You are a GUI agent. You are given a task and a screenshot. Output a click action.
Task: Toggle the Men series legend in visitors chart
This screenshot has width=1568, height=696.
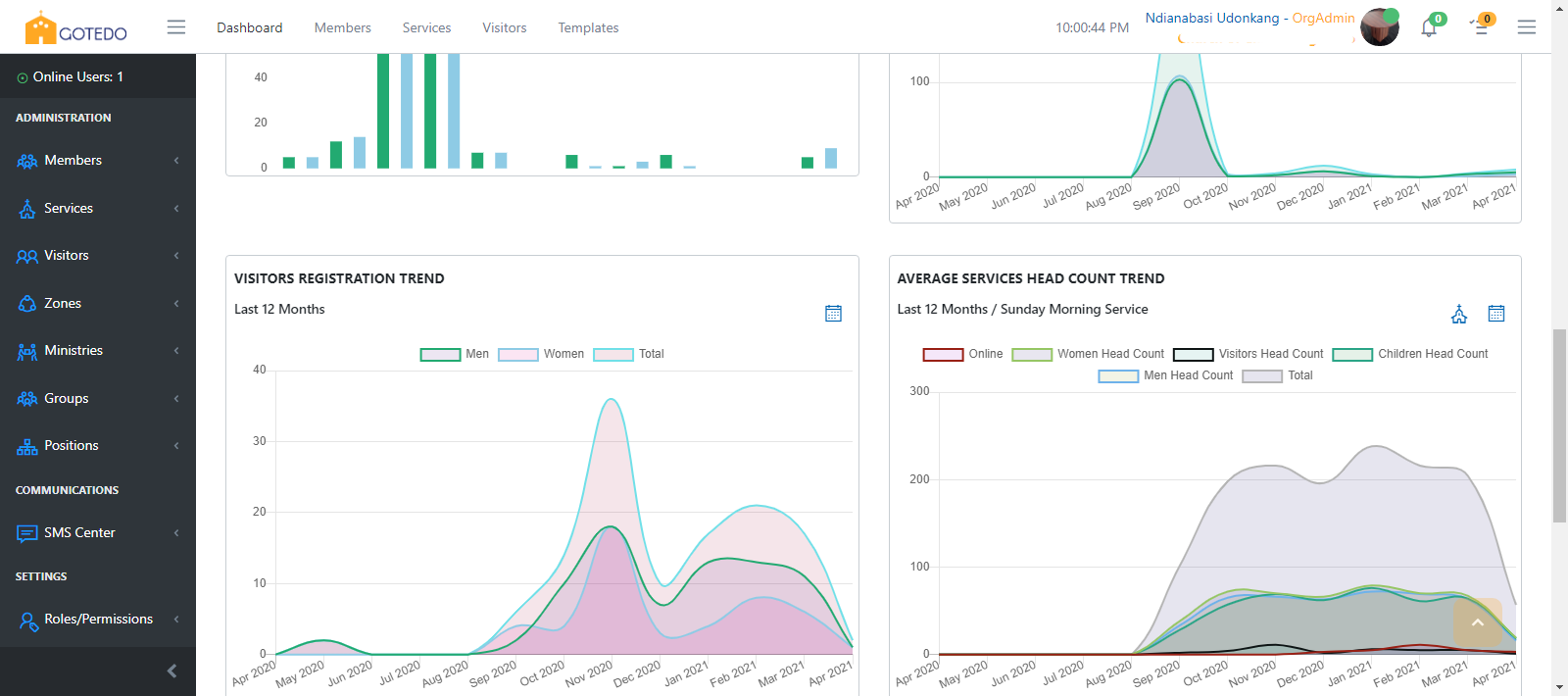tap(455, 354)
